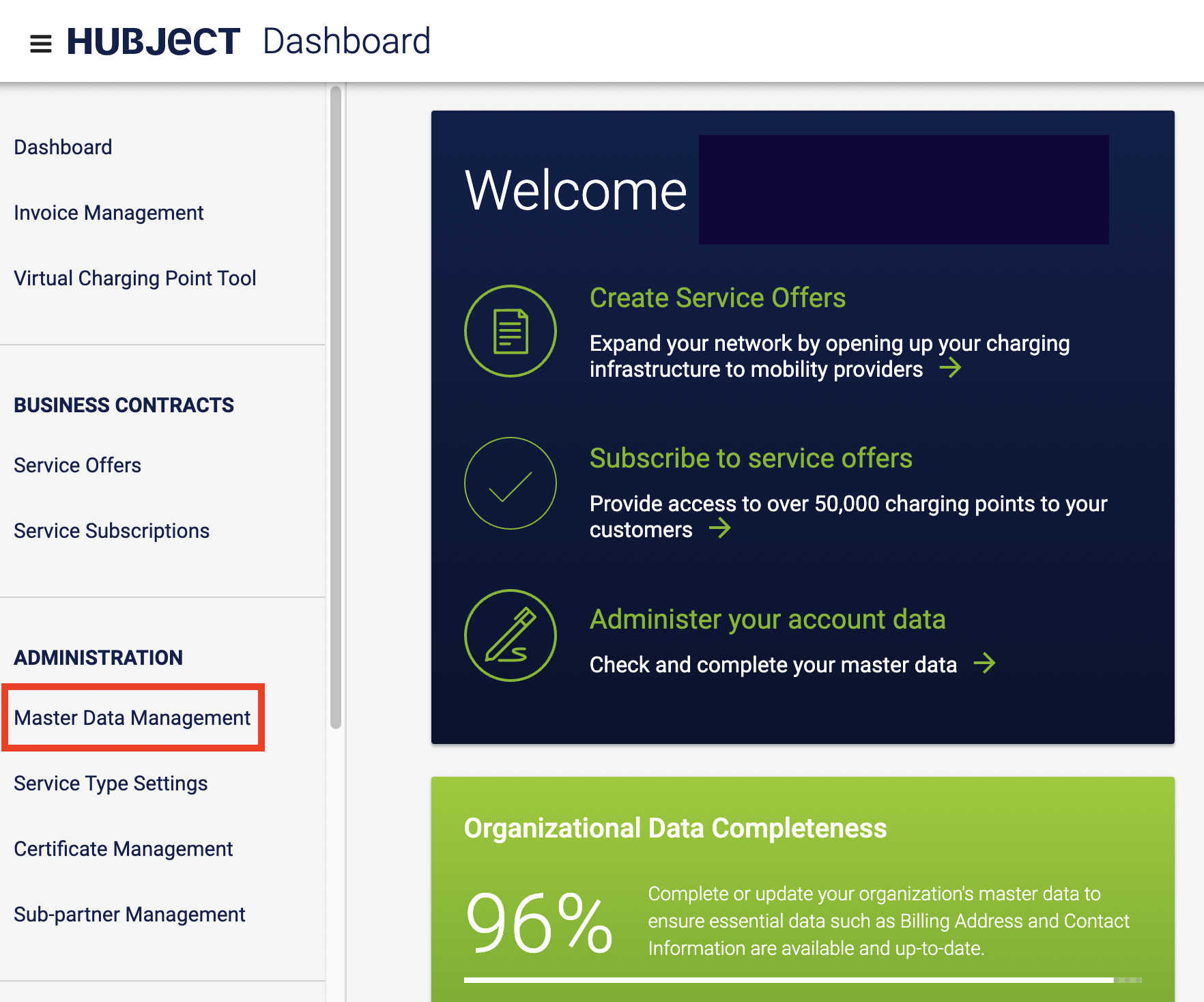Image resolution: width=1204 pixels, height=1002 pixels.
Task: Toggle the hamburger navigation menu
Action: (41, 44)
